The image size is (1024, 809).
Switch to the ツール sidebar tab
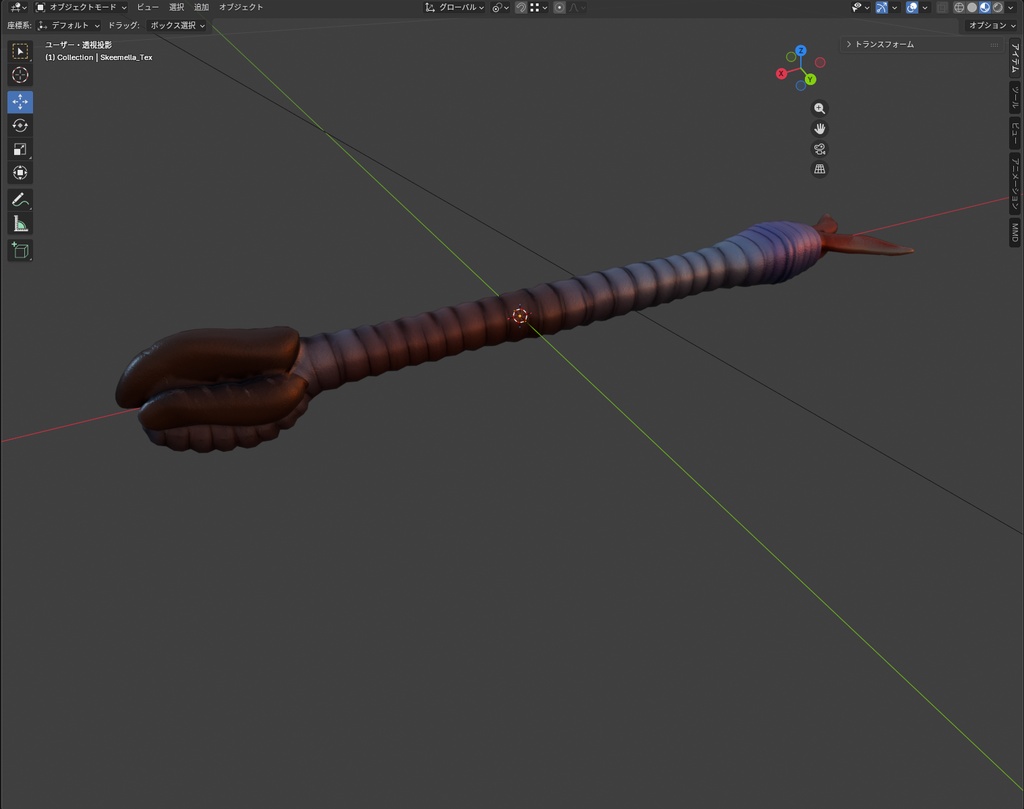click(x=1015, y=97)
